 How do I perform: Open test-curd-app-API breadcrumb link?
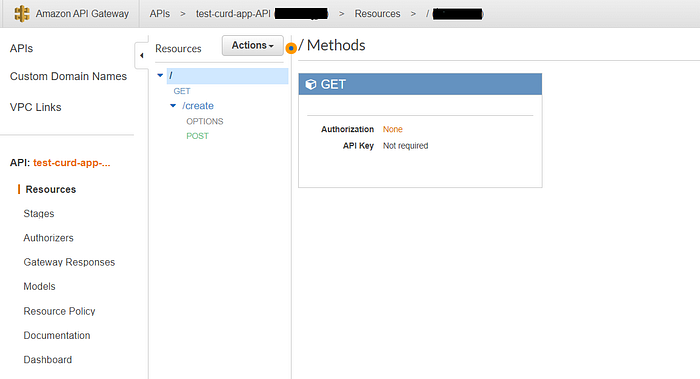233,14
